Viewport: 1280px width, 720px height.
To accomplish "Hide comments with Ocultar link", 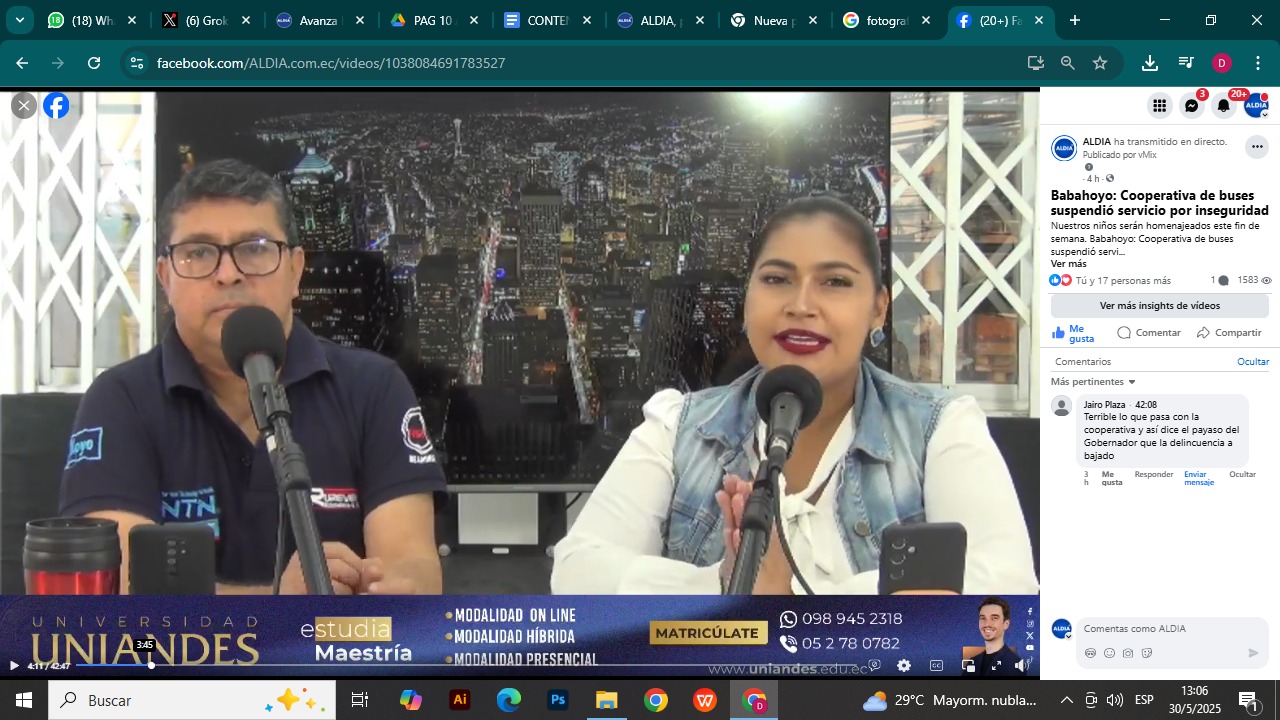I will 1253,362.
